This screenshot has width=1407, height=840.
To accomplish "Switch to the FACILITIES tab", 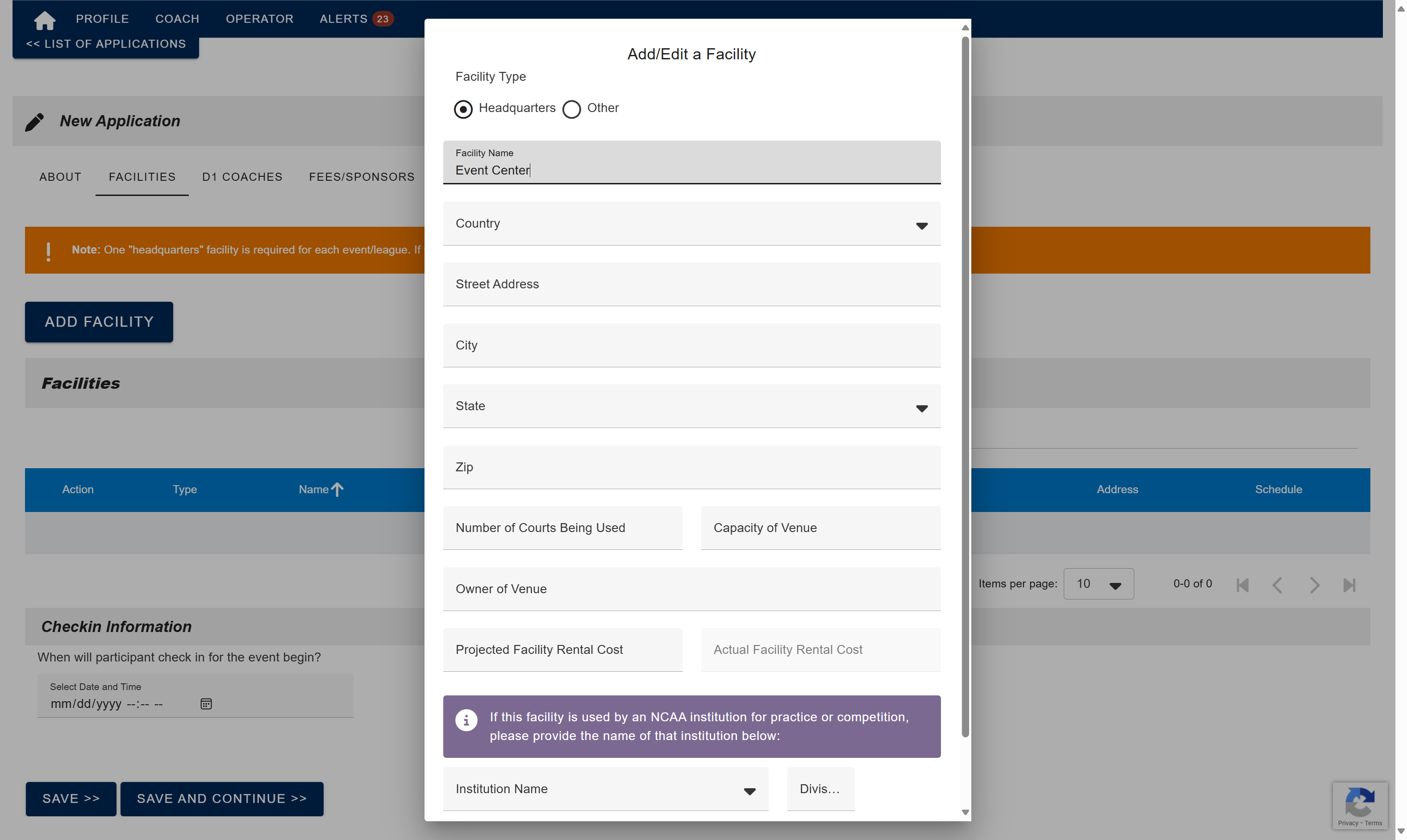I will 142,177.
